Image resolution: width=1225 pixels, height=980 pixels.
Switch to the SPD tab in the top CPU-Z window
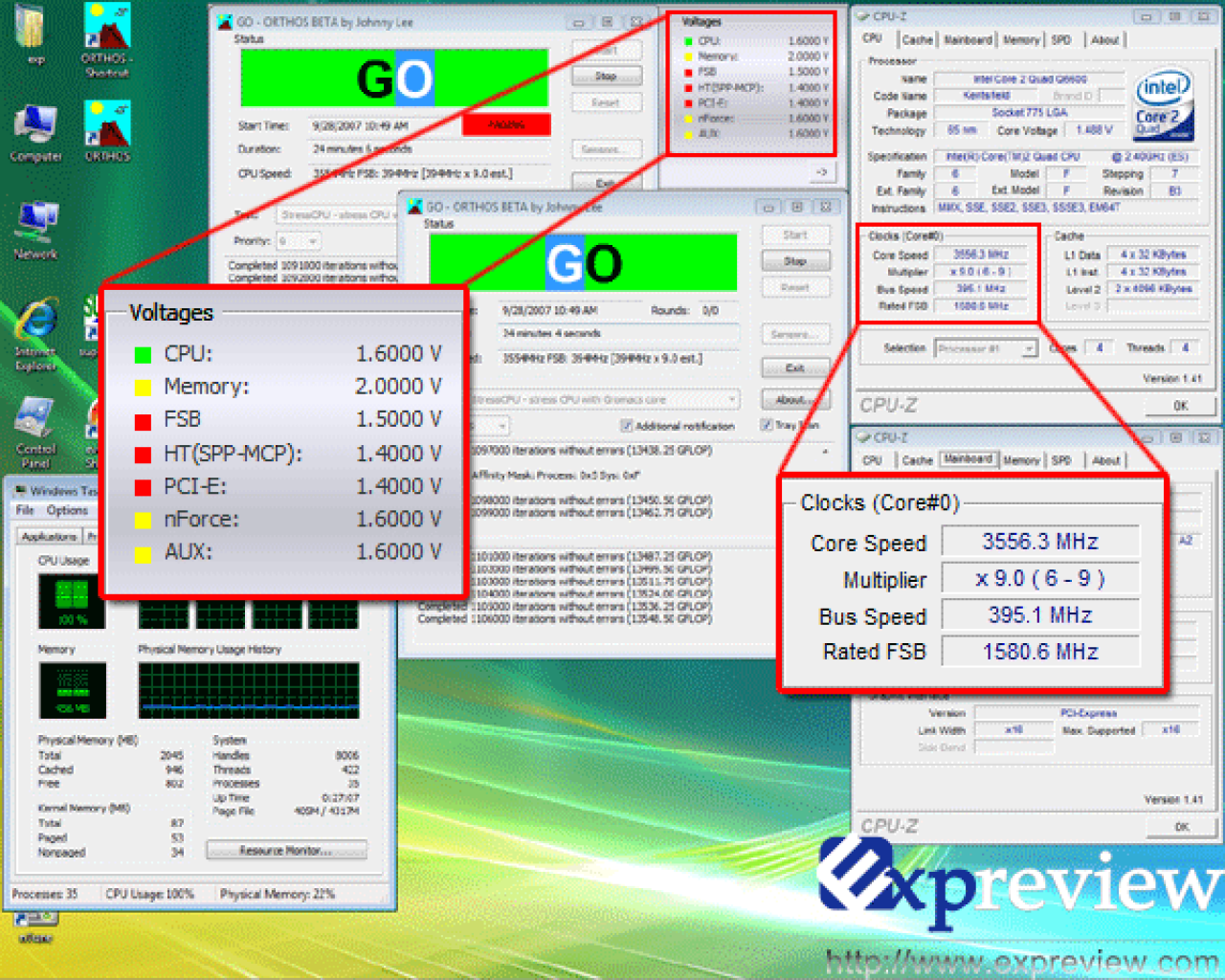(1061, 40)
